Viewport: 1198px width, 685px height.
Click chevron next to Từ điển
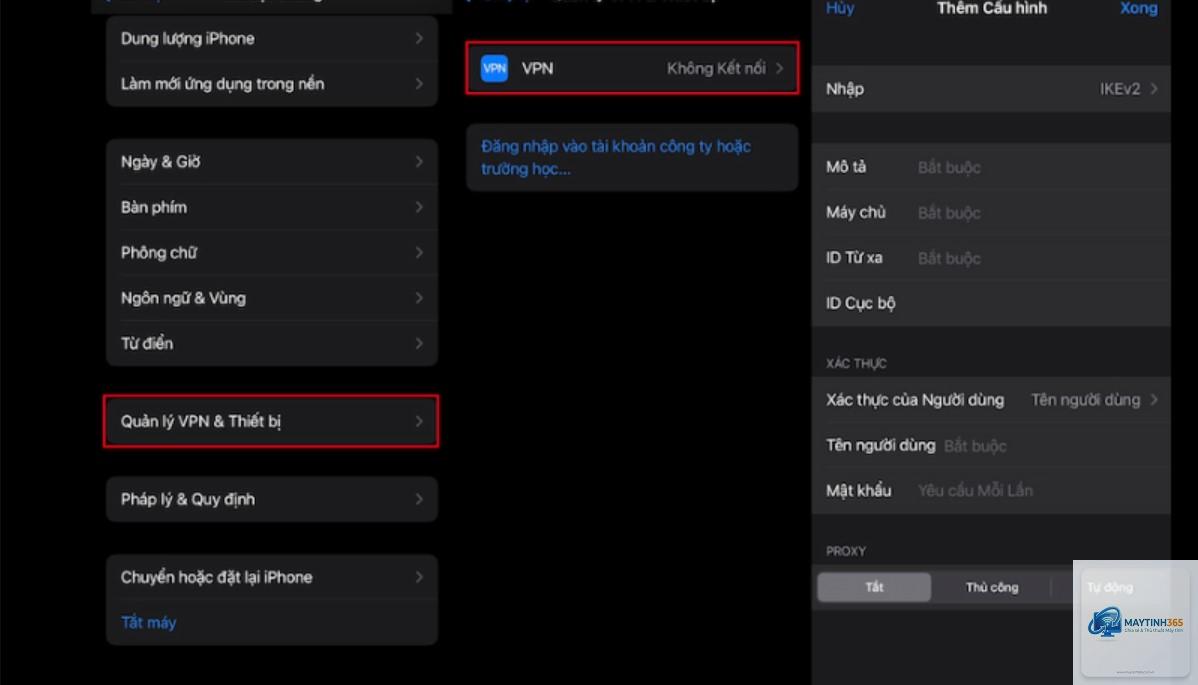[x=419, y=344]
